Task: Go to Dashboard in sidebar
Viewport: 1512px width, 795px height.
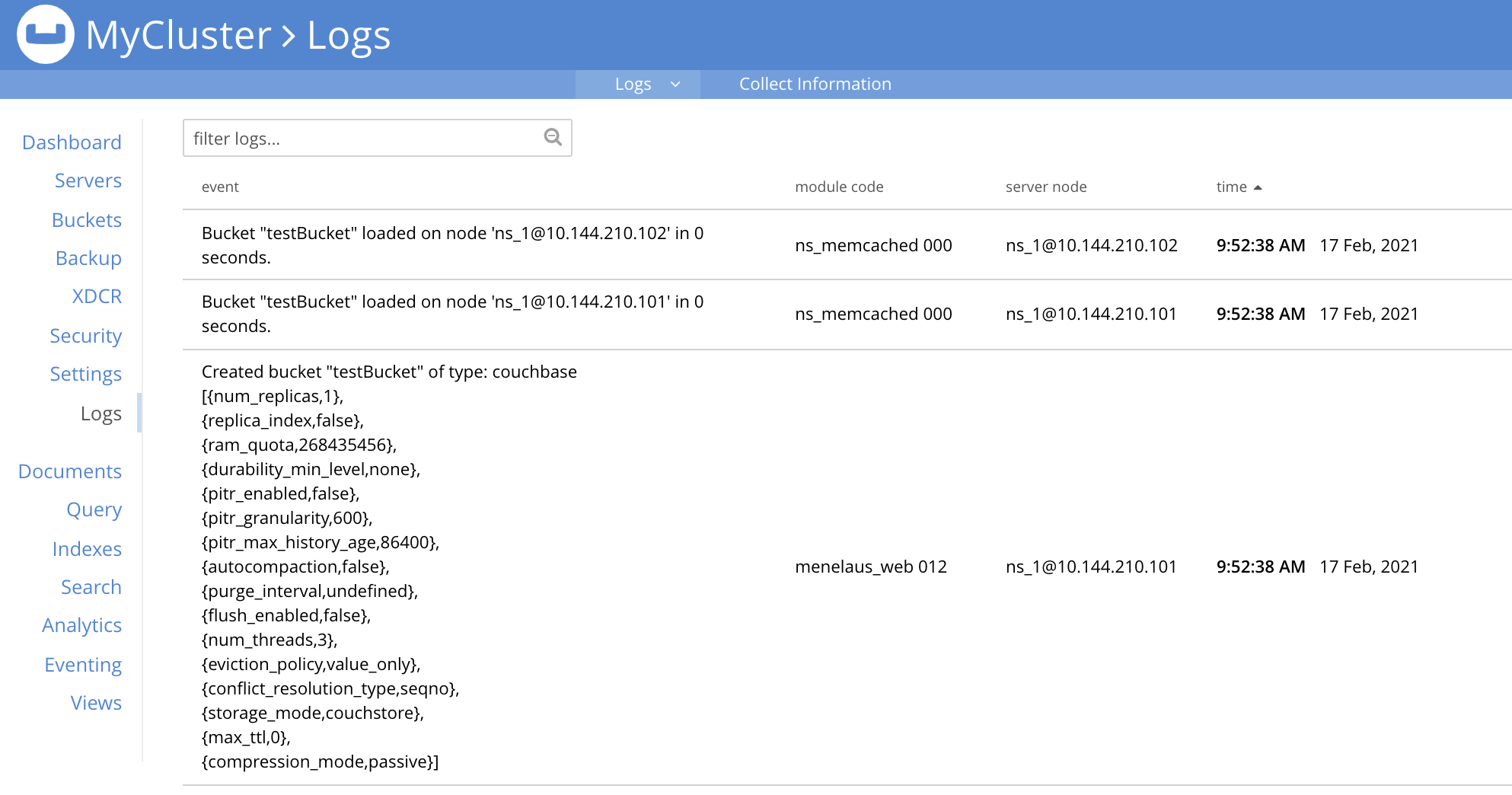Action: click(x=72, y=142)
